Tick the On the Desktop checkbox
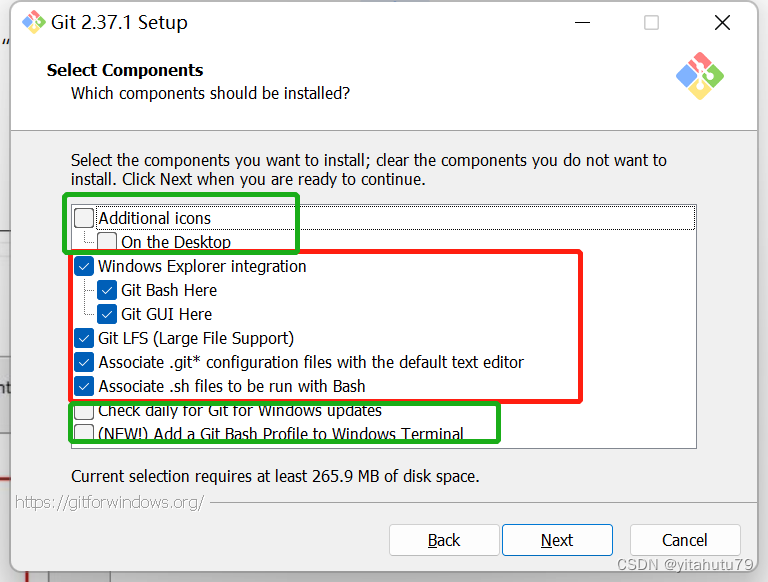768x582 pixels. pos(108,242)
